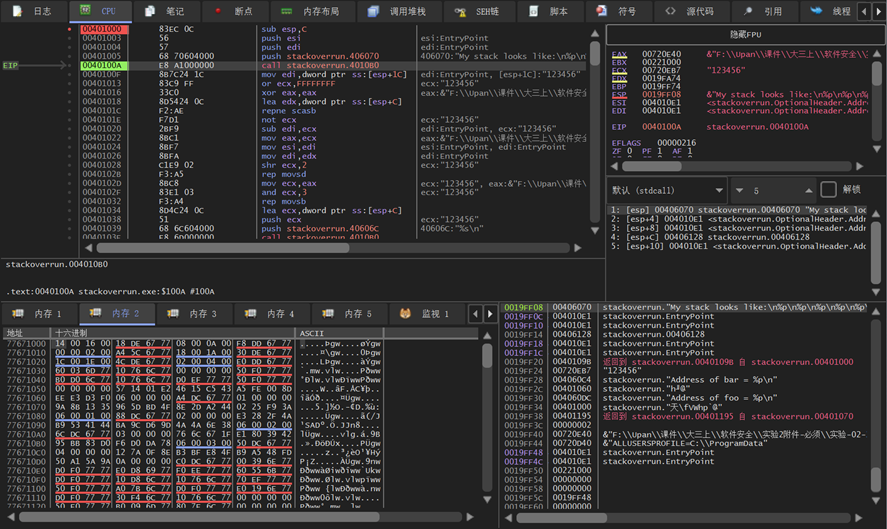This screenshot has height=529, width=887.
Task: Open the 符号 symbols tab icon
Action: pyautogui.click(x=602, y=11)
